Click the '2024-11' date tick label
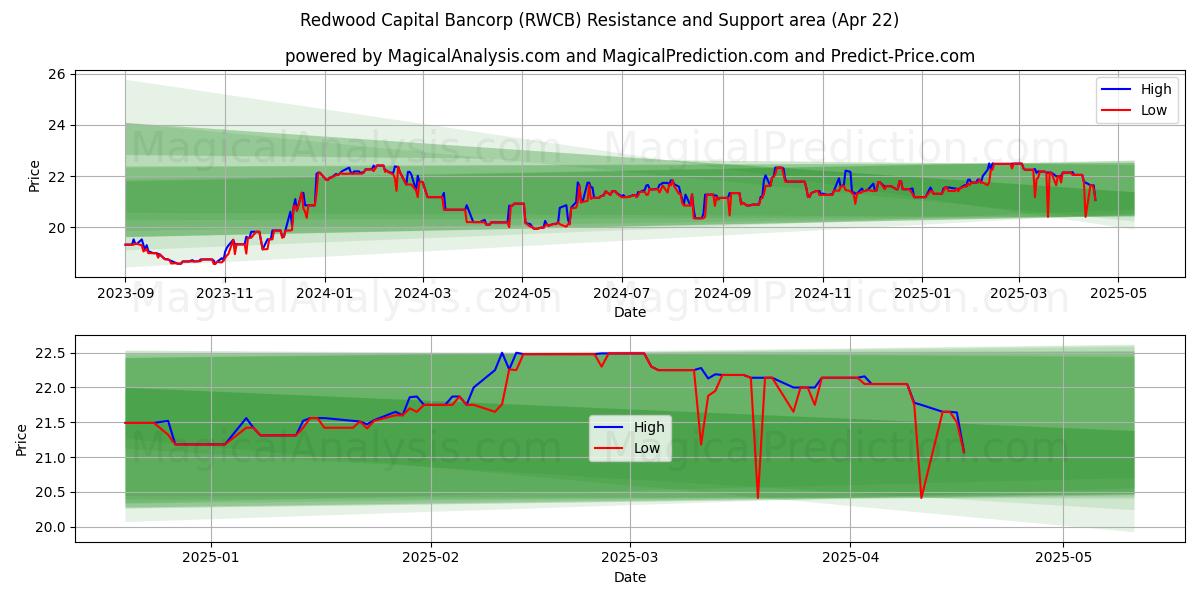This screenshot has width=1200, height=600. [x=822, y=294]
